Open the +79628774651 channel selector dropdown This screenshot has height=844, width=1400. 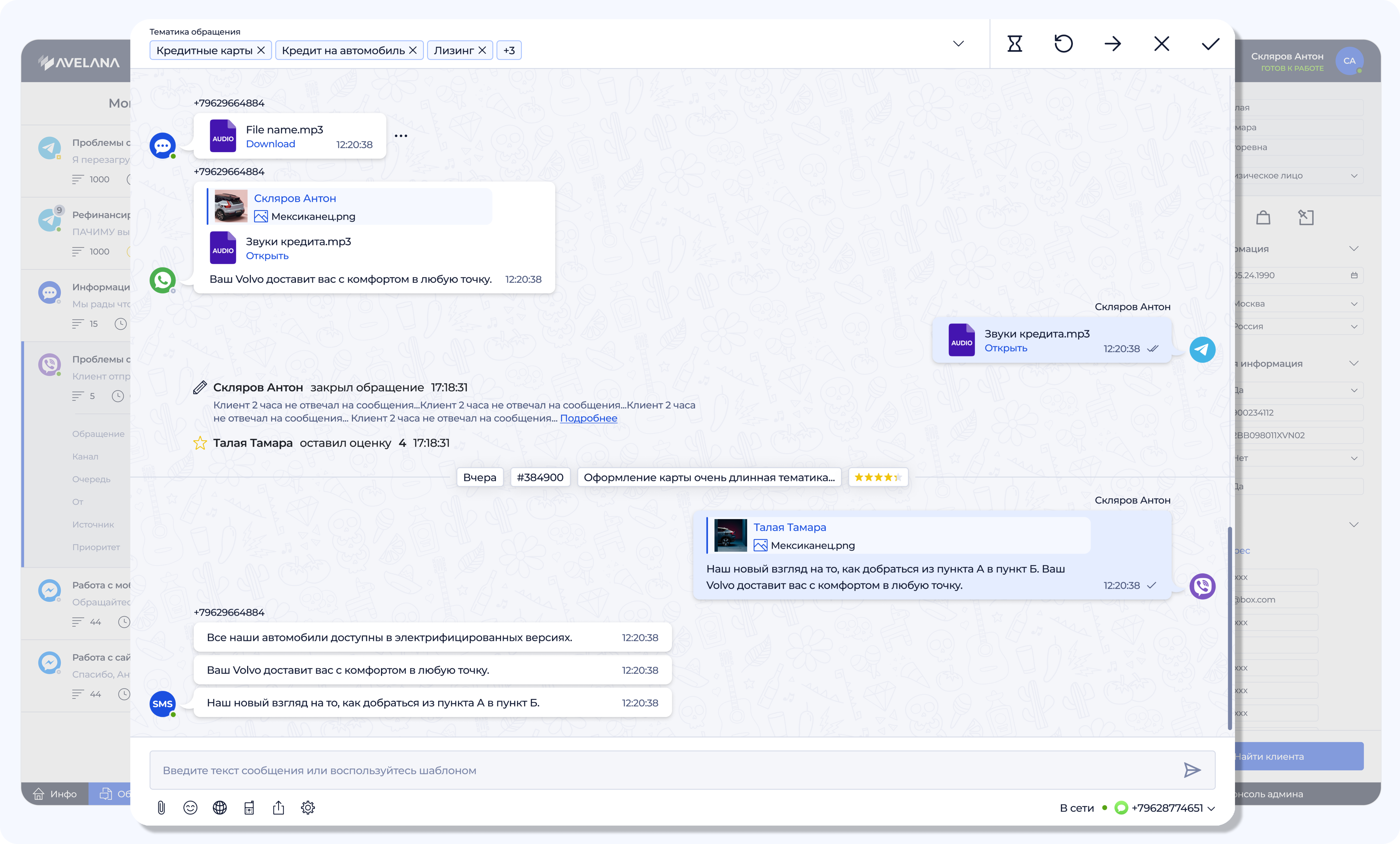tap(1165, 808)
